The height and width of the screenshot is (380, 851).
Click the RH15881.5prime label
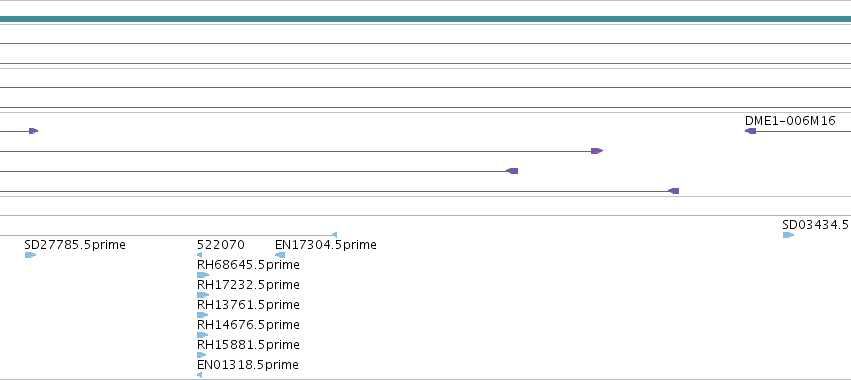click(248, 345)
